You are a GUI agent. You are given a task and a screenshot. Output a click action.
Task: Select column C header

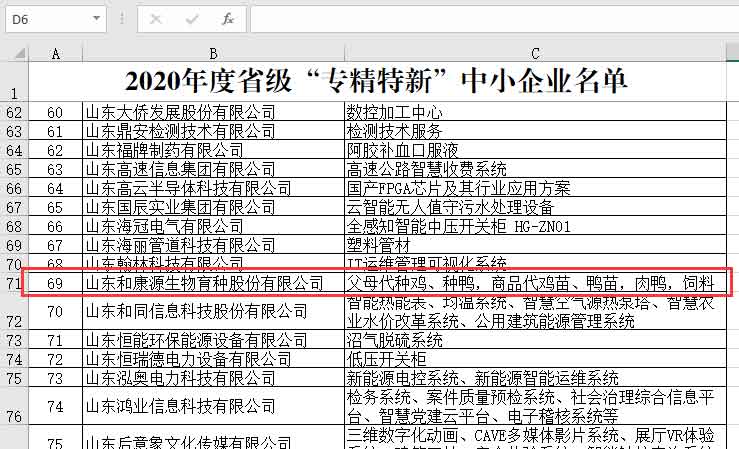point(536,52)
